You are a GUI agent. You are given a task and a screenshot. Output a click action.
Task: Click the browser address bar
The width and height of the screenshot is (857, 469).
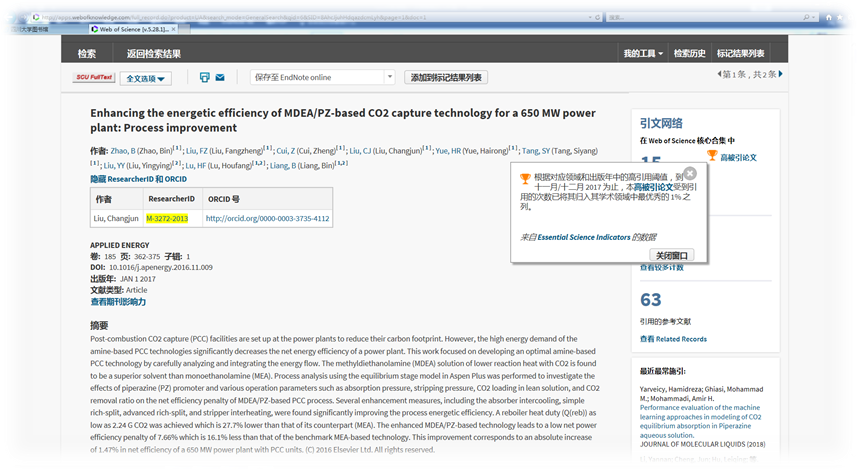[300, 17]
